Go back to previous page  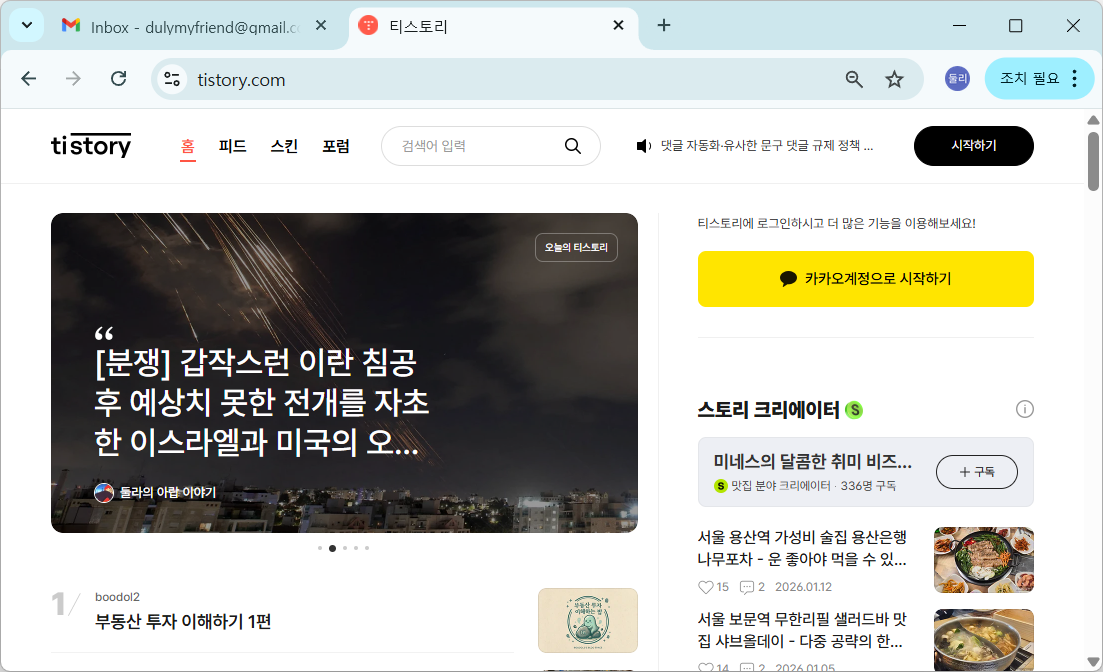pos(29,79)
